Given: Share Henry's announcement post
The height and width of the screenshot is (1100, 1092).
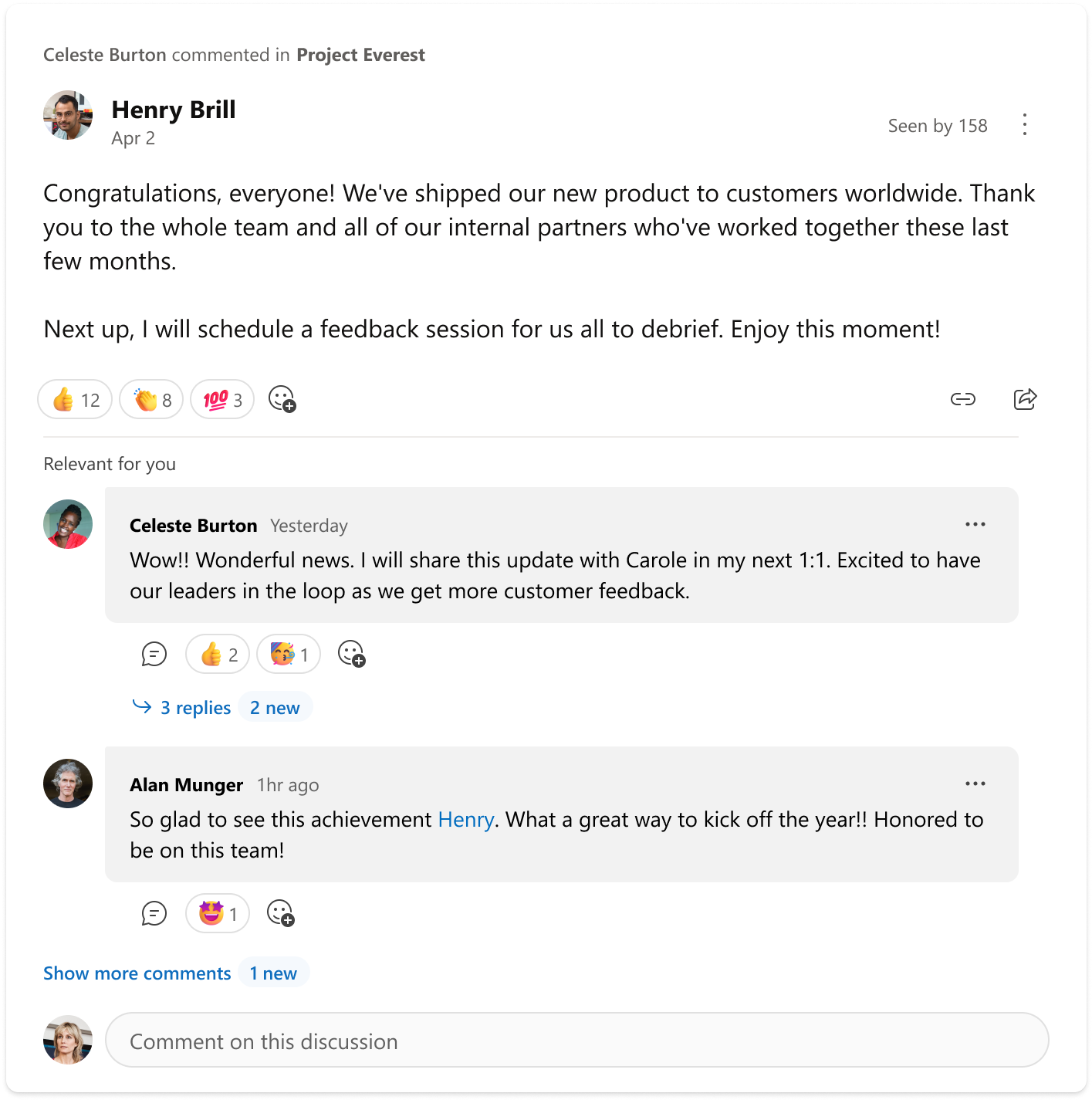Looking at the screenshot, I should [x=1025, y=399].
